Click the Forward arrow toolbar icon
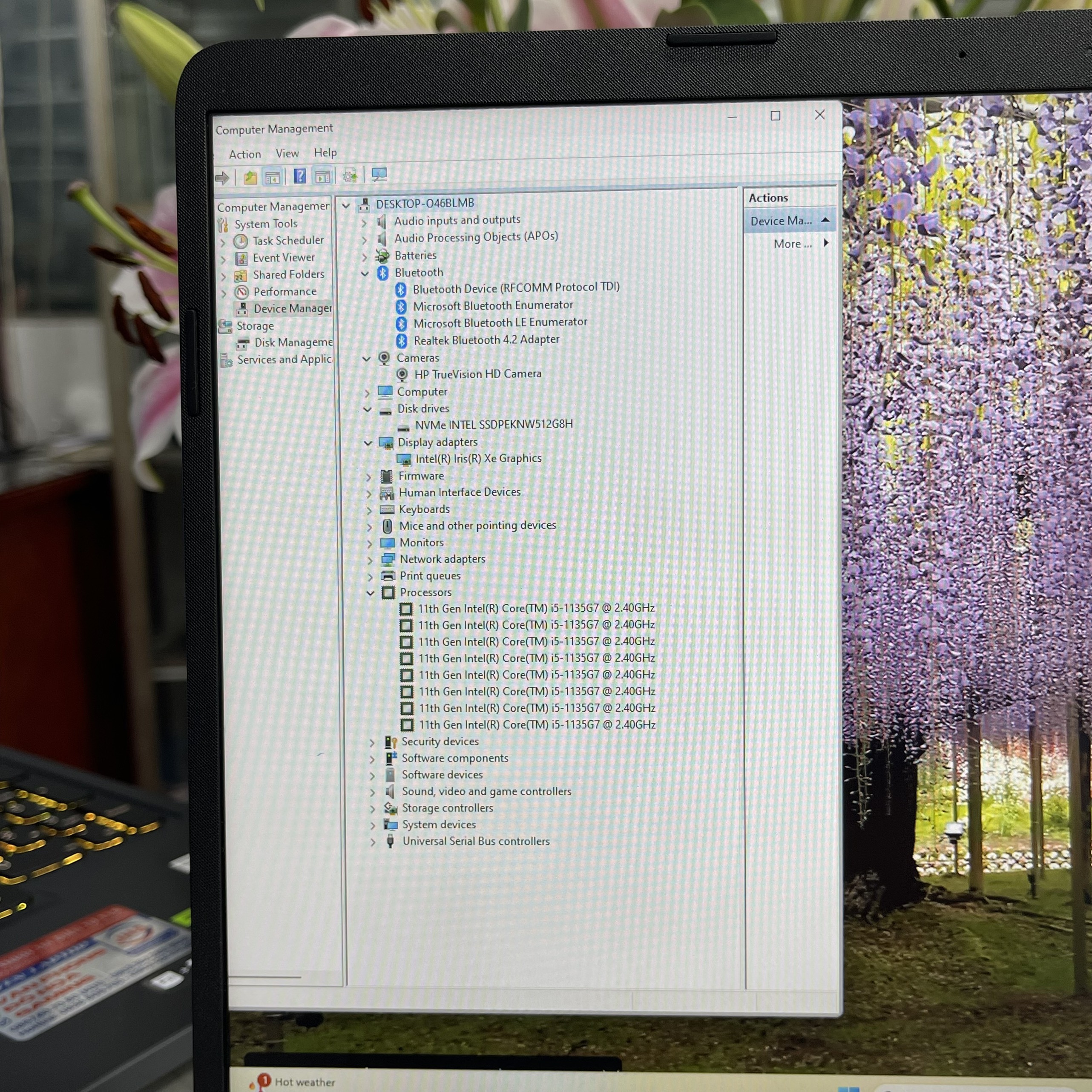 click(x=222, y=178)
